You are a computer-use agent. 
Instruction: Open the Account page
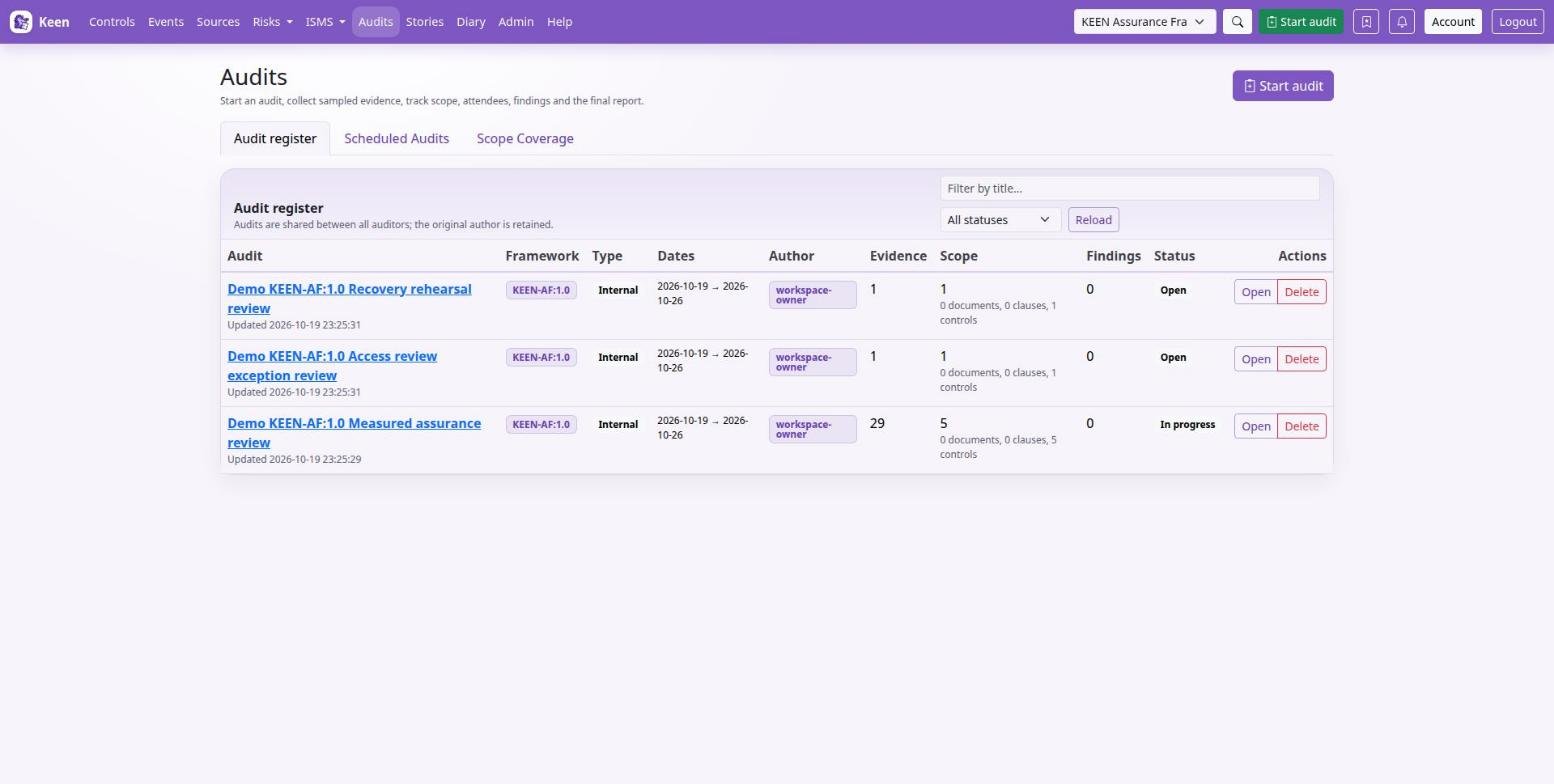(x=1453, y=22)
